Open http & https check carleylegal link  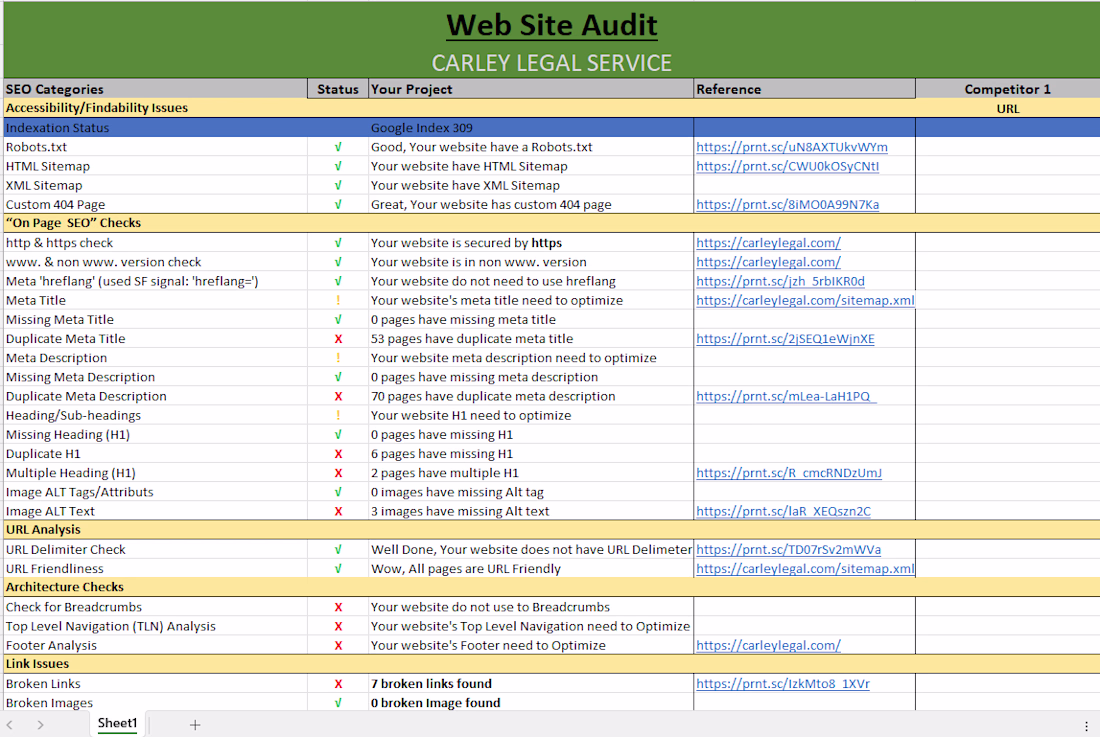768,243
